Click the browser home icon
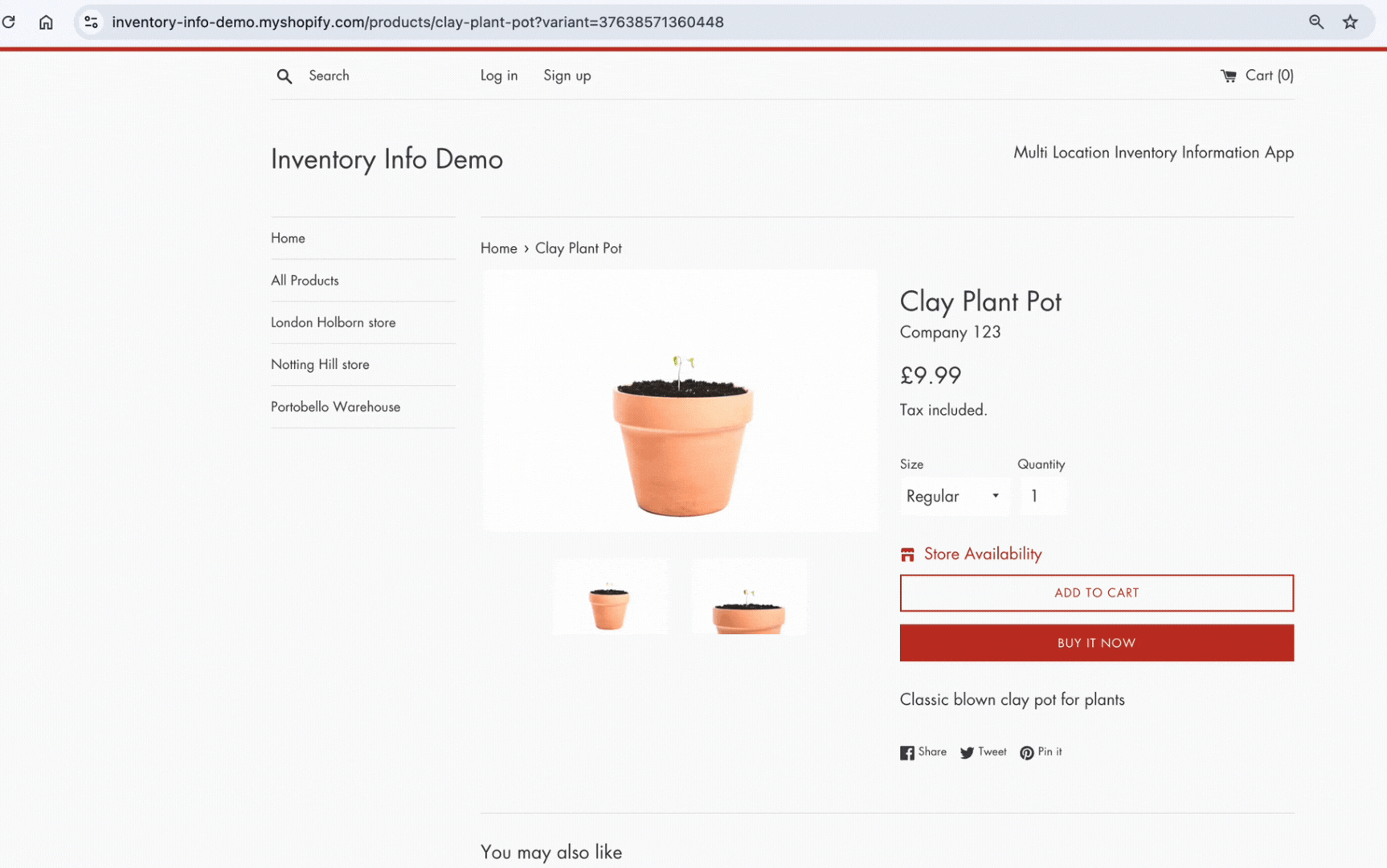 [46, 22]
